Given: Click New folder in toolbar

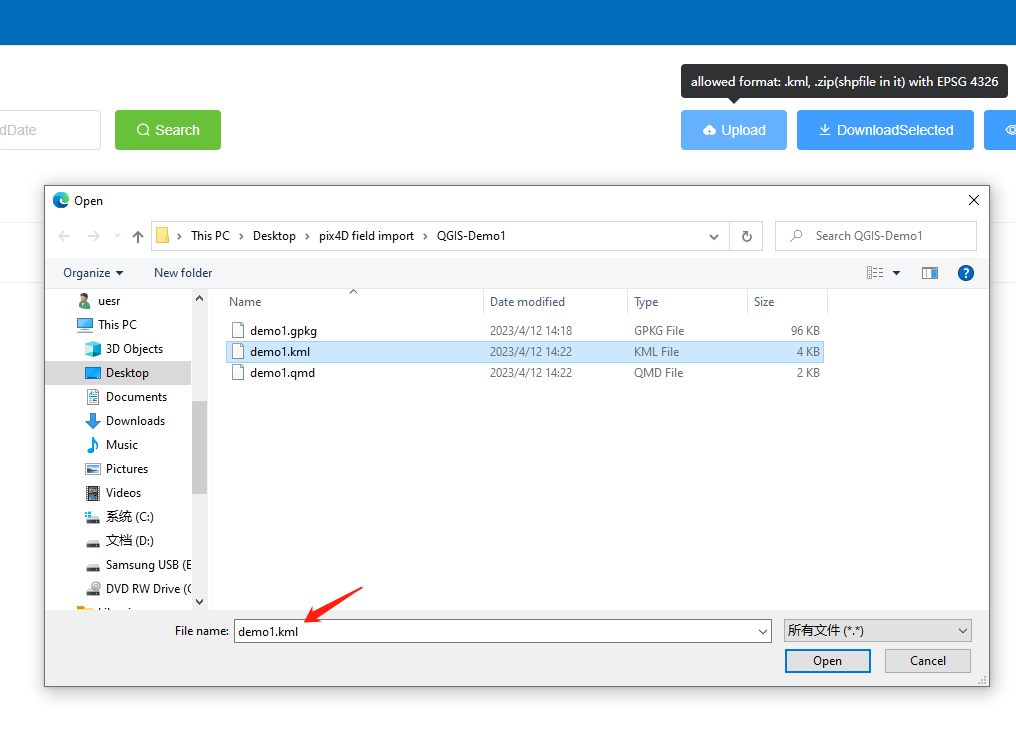Looking at the screenshot, I should (x=183, y=273).
